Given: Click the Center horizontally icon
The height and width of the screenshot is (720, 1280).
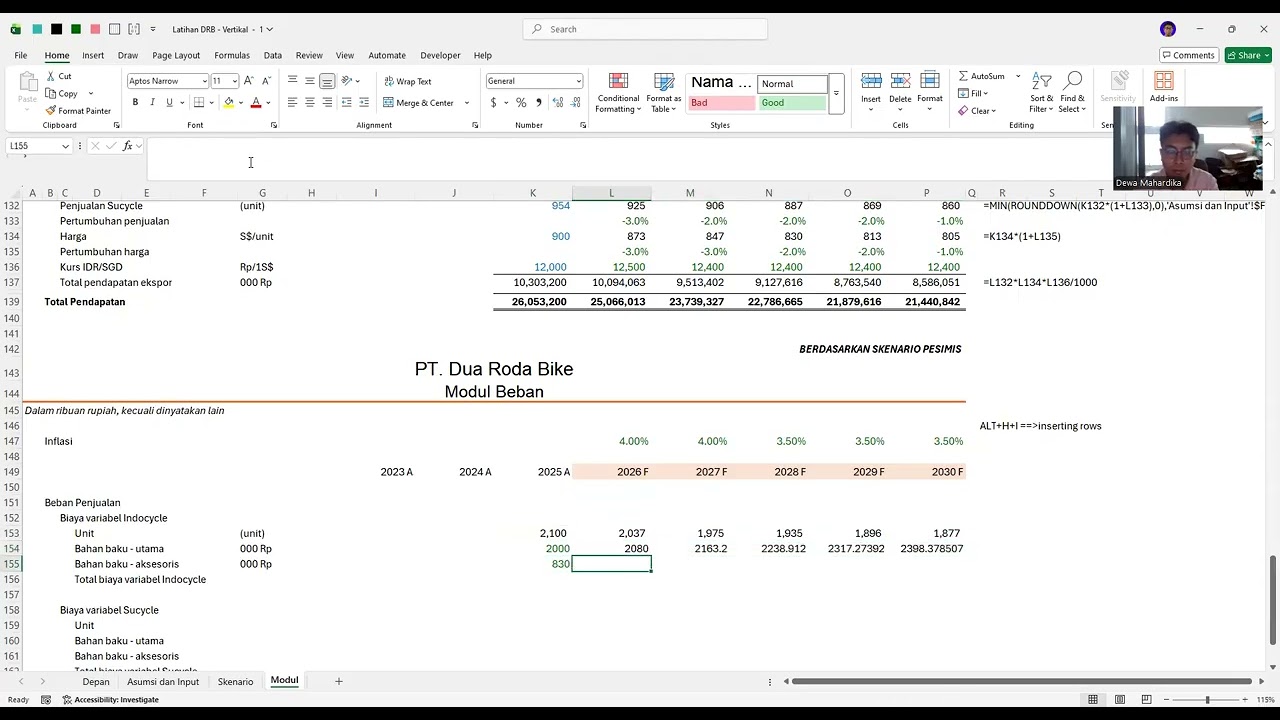Looking at the screenshot, I should pyautogui.click(x=310, y=102).
